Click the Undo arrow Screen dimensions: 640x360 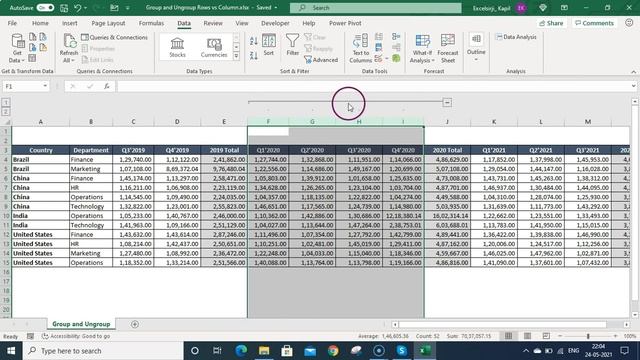(77, 8)
